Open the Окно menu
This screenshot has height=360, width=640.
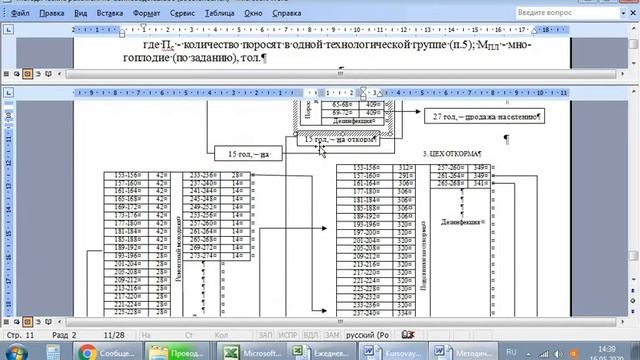tap(253, 13)
